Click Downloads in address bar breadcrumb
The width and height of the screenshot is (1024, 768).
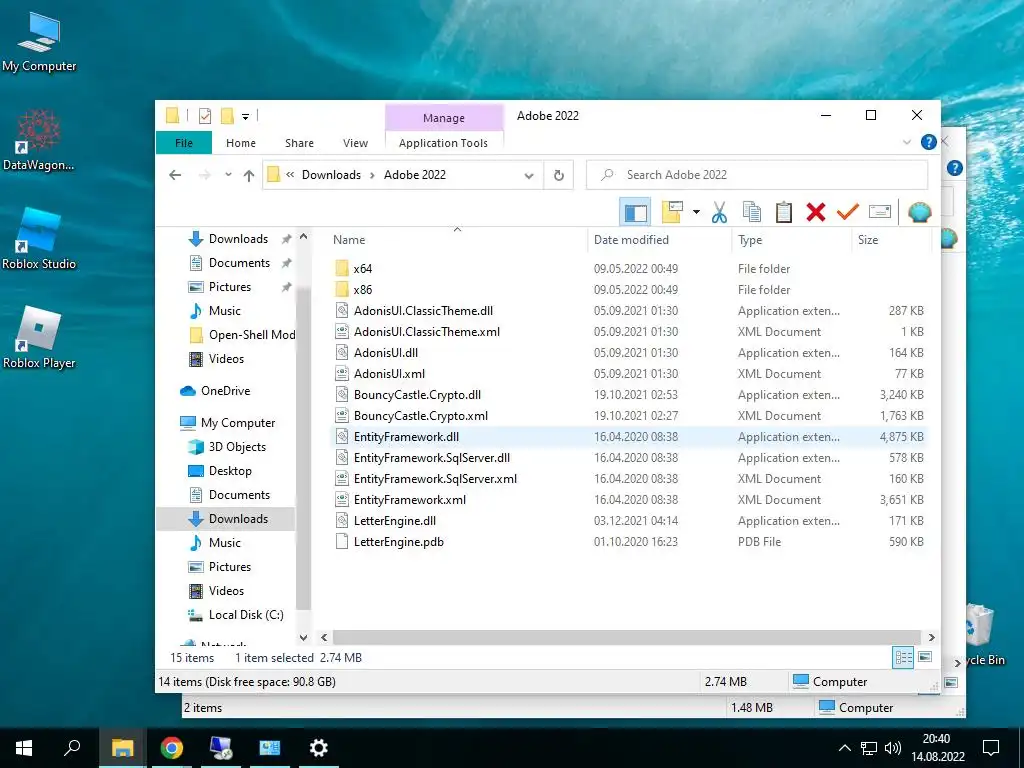[x=331, y=175]
